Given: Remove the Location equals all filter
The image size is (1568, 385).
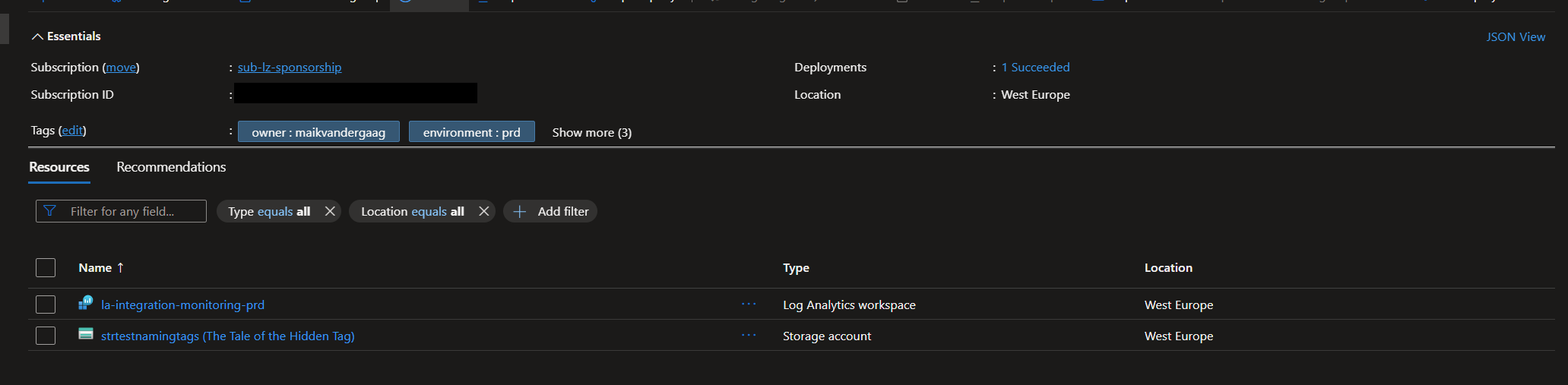Looking at the screenshot, I should 483,211.
